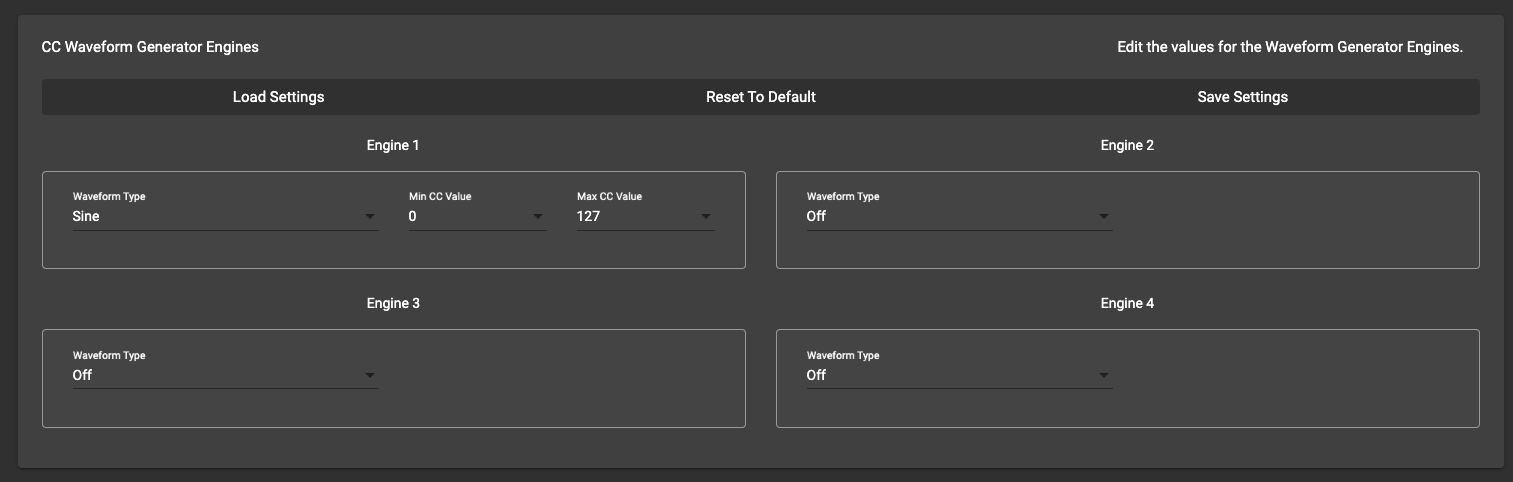This screenshot has width=1513, height=482.
Task: Click CC Waveform Generator Engines title
Action: click(150, 47)
